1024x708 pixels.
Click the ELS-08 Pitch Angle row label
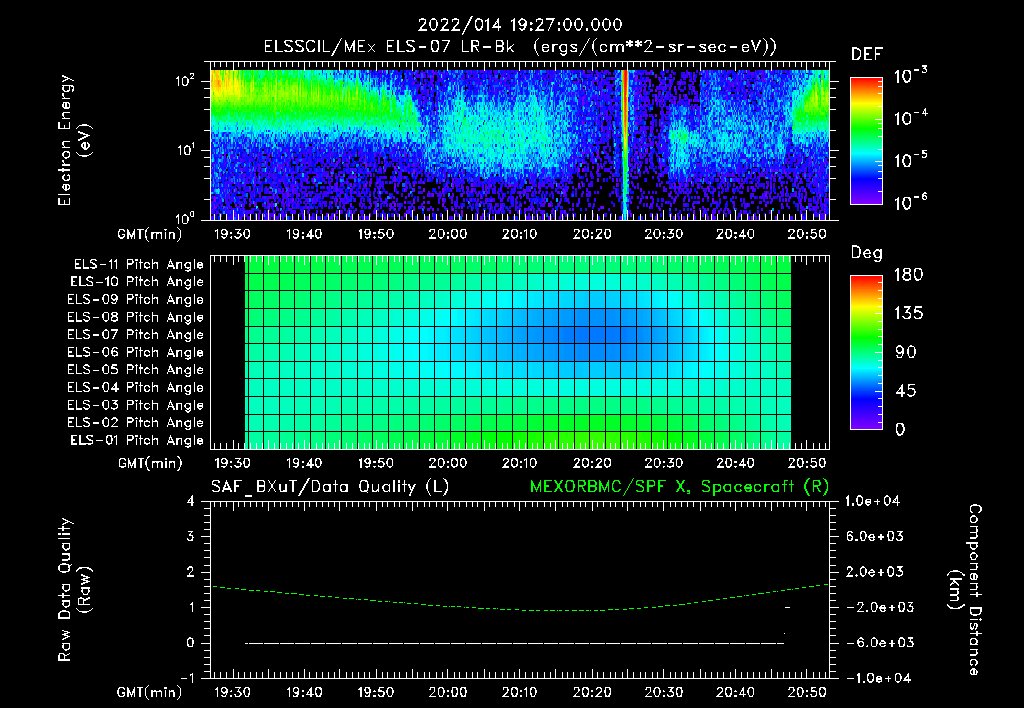tap(136, 317)
